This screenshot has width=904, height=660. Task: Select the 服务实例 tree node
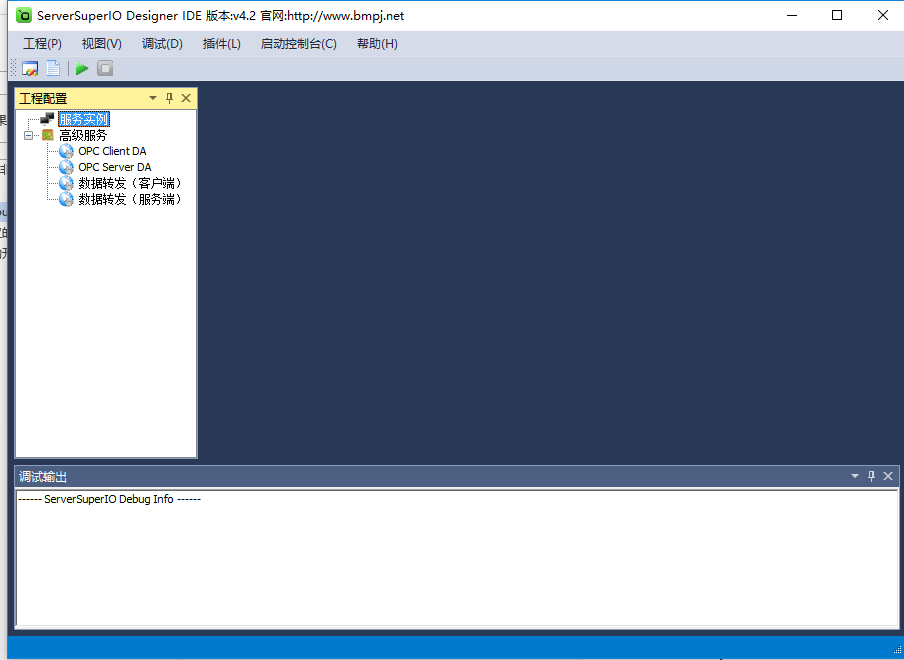(x=84, y=119)
